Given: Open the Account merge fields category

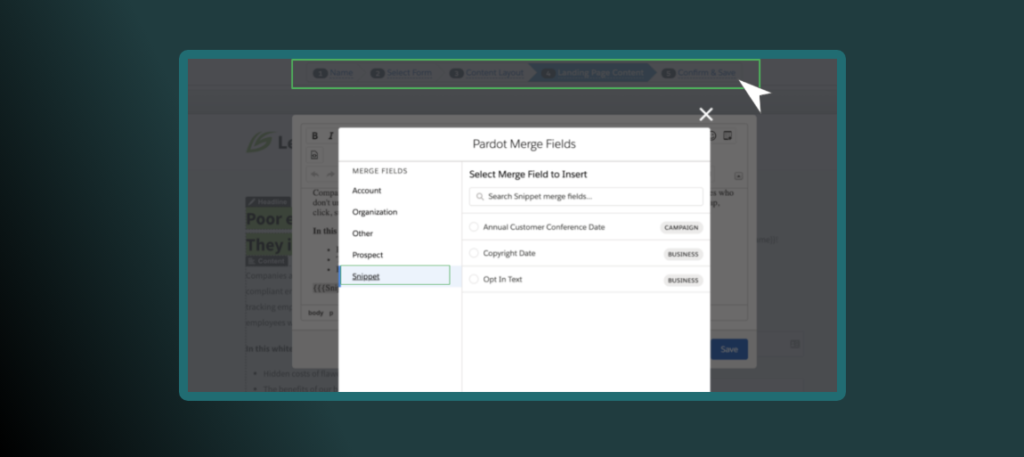Looking at the screenshot, I should pyautogui.click(x=367, y=191).
